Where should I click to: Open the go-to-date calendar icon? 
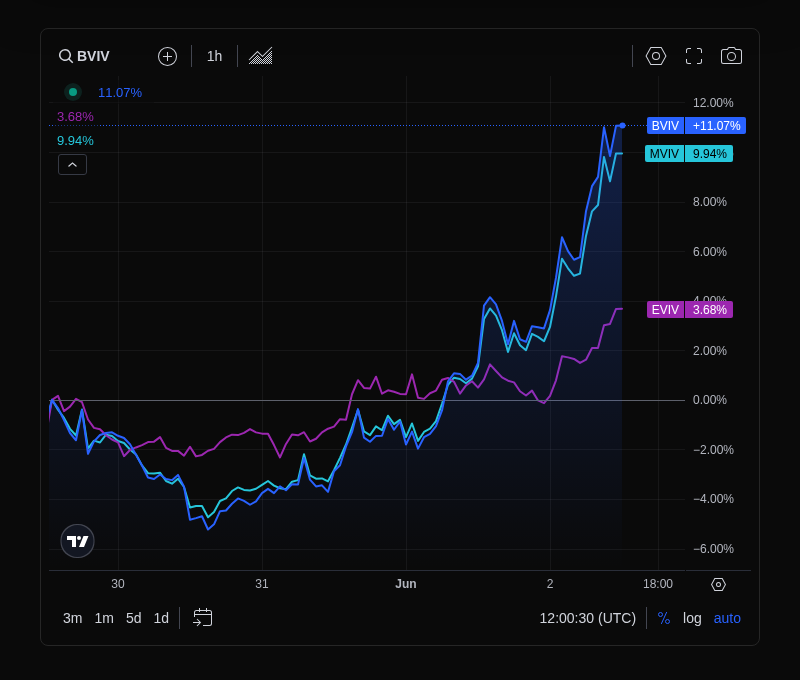[x=203, y=618]
